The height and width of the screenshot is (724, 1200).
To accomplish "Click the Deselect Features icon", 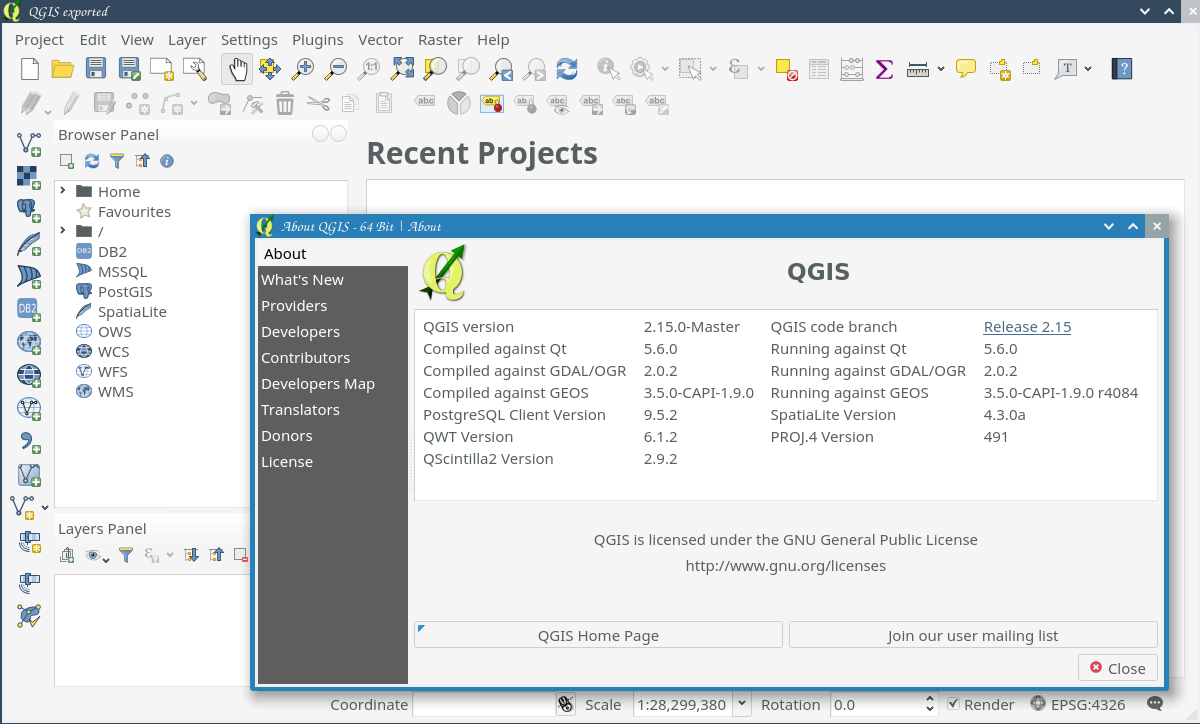I will (785, 69).
